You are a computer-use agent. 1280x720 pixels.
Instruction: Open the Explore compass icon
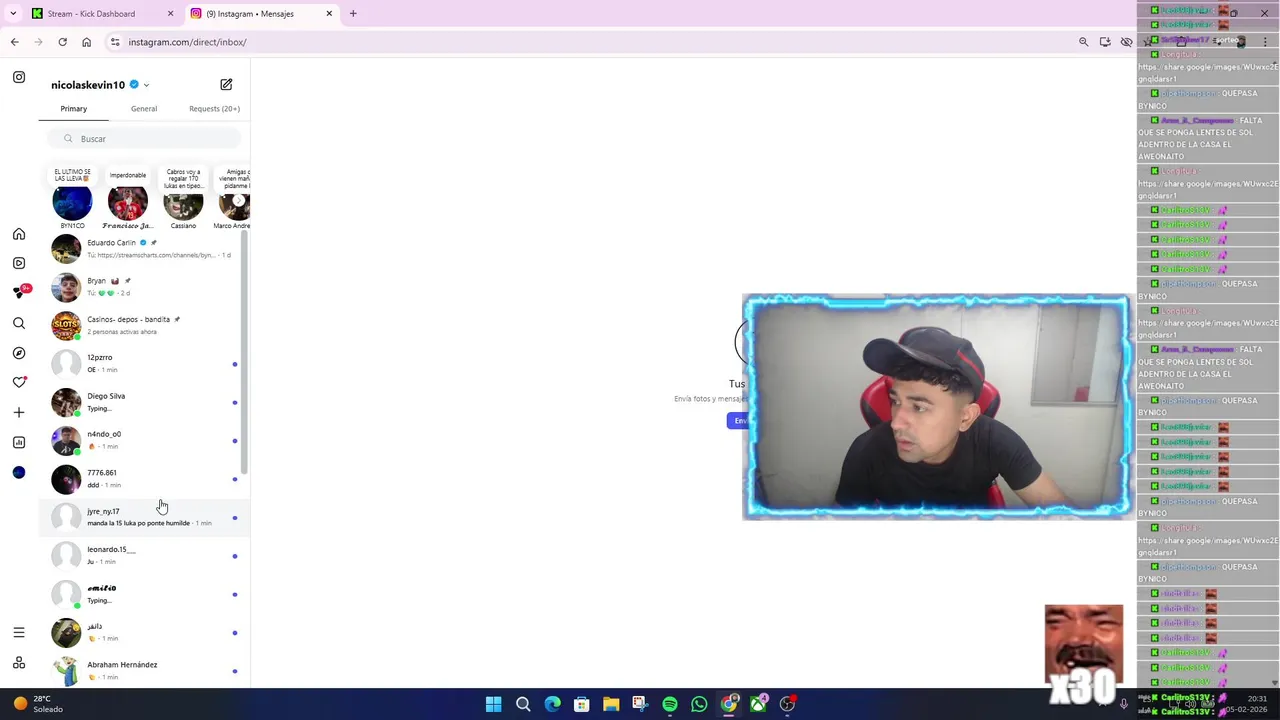pyautogui.click(x=19, y=353)
